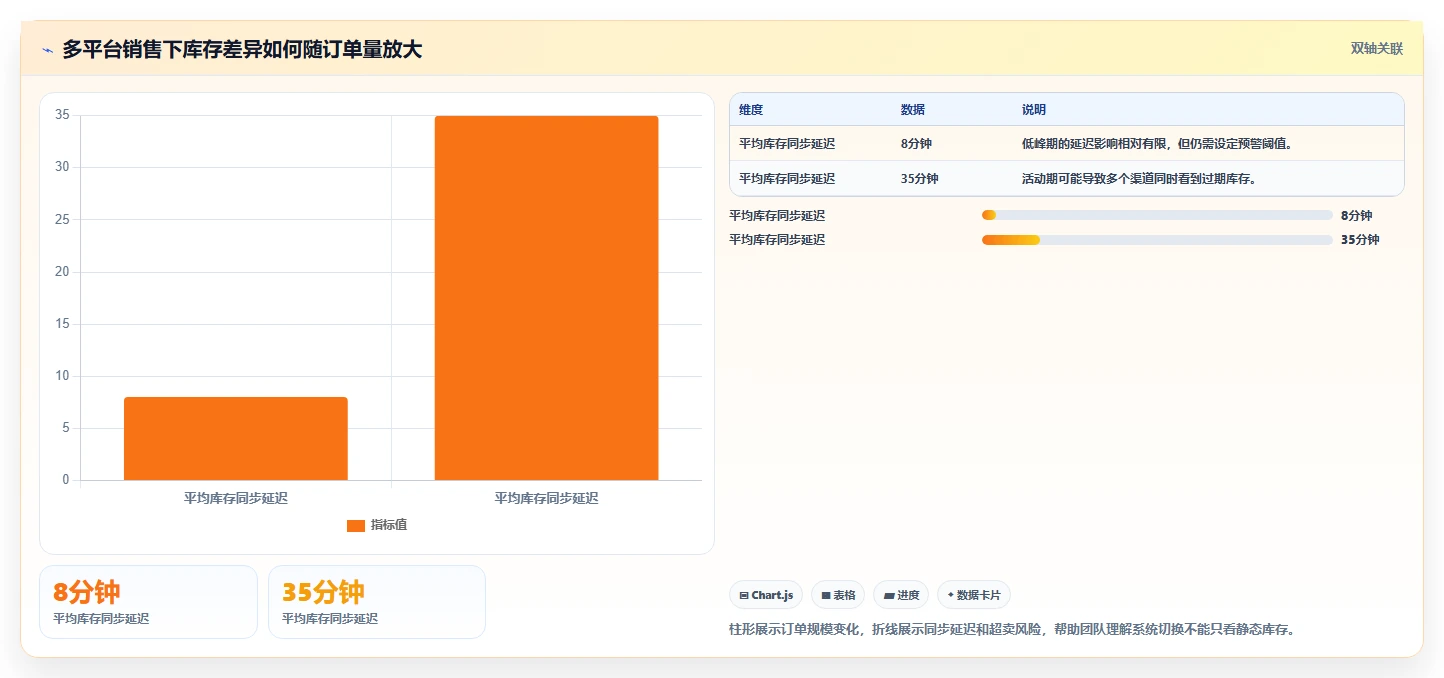Screen dimensions: 1444x678
Task: Click the y-axis tick label 15
Action: [62, 324]
